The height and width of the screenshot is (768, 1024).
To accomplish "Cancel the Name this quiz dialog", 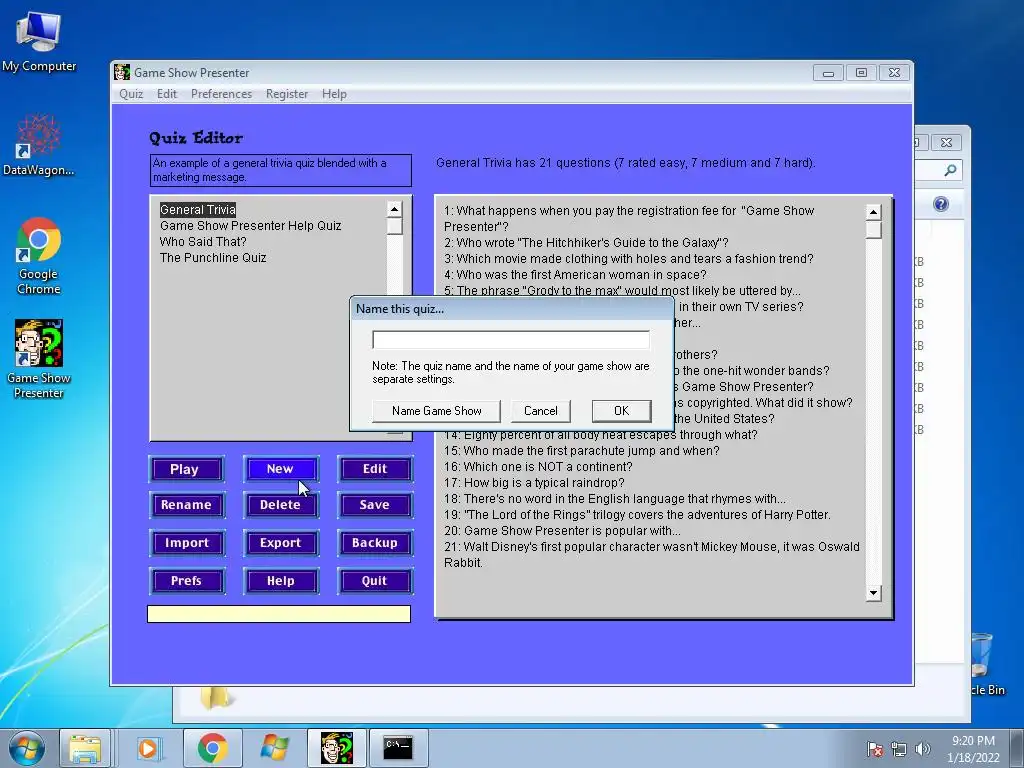I will tap(541, 411).
